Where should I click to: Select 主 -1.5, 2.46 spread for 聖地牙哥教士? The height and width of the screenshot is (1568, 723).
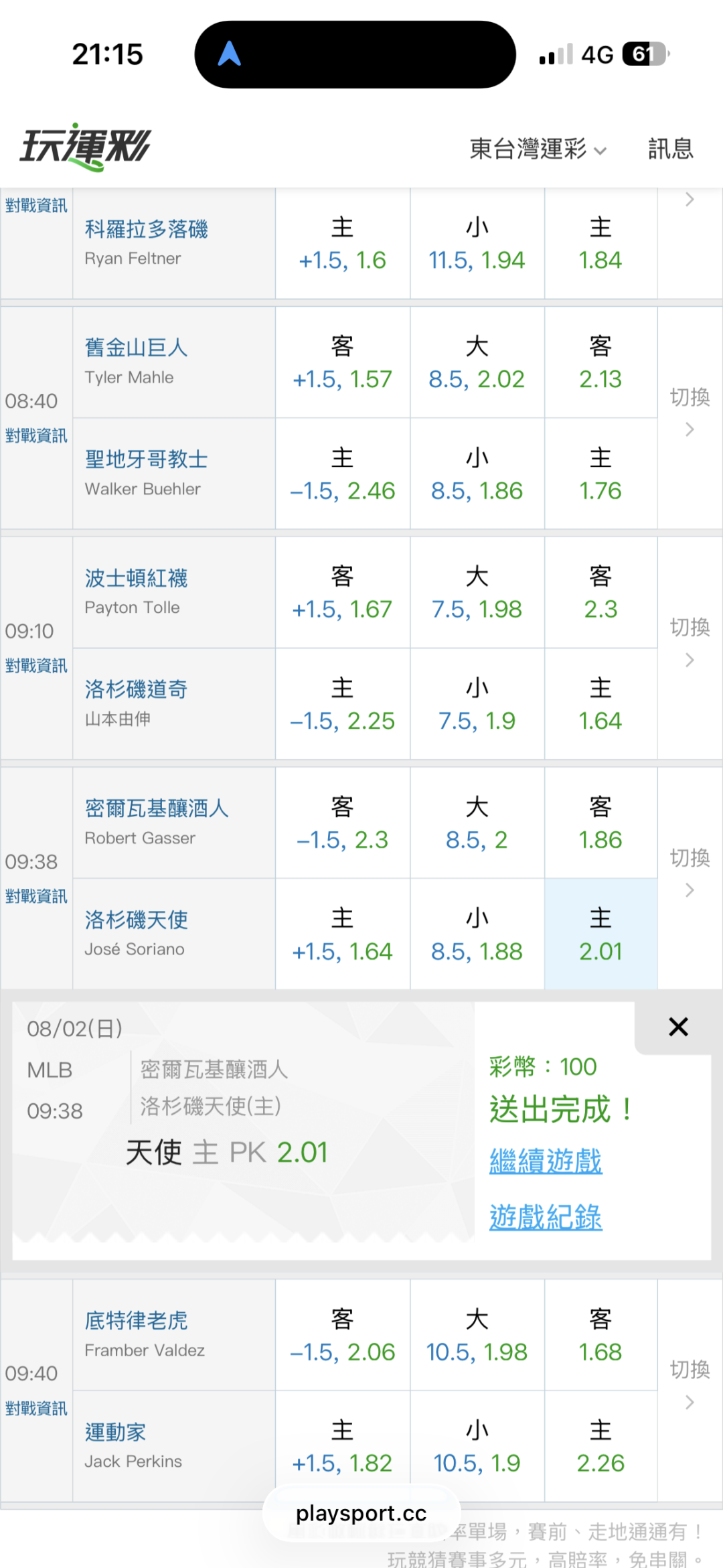coord(342,474)
